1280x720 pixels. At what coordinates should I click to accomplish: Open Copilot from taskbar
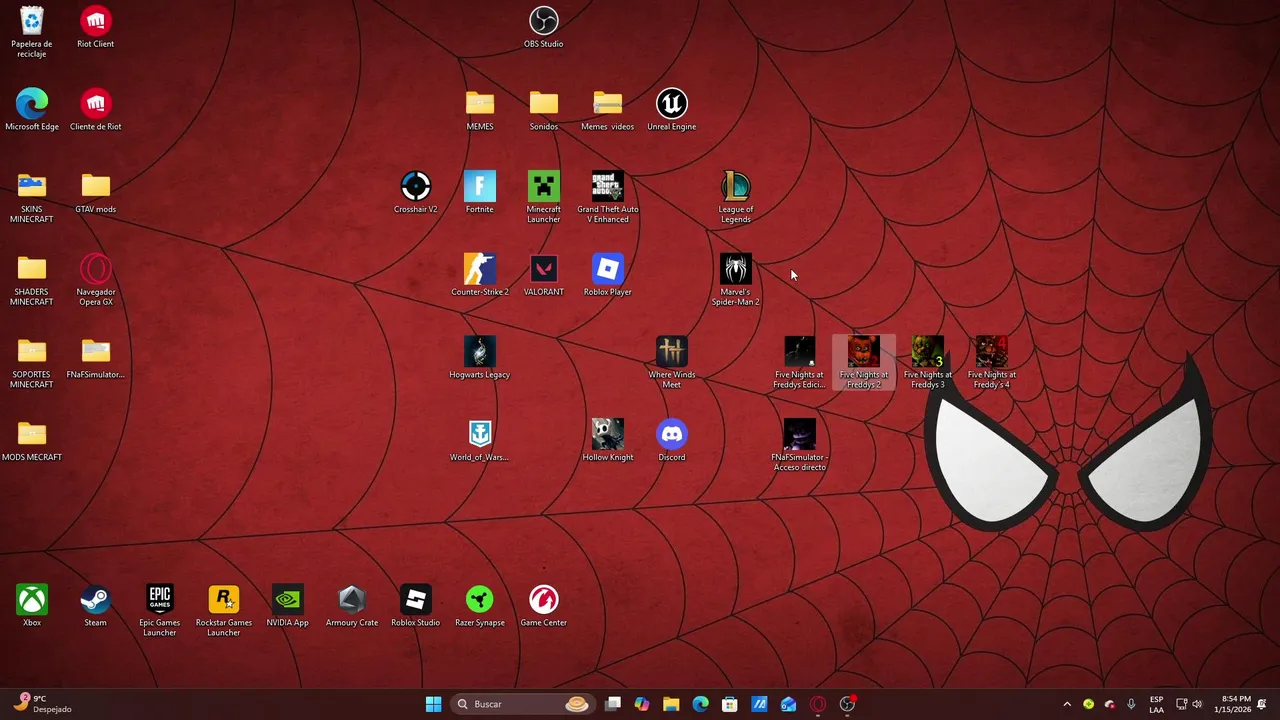(x=642, y=704)
